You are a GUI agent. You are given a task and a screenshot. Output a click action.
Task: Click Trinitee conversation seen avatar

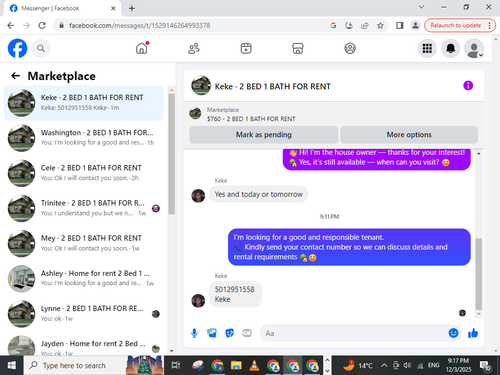pyautogui.click(x=156, y=208)
